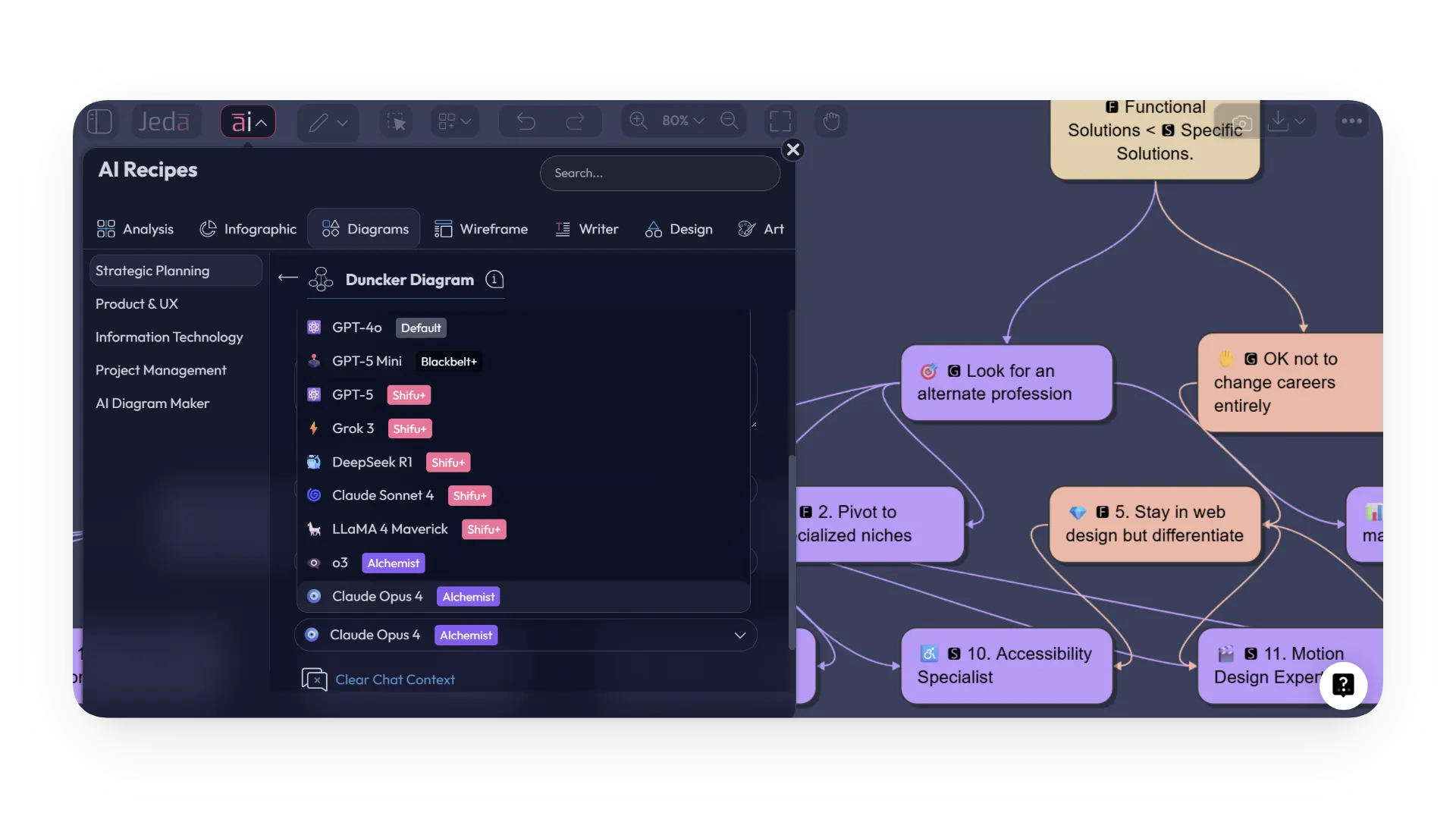
Task: Open the pen tool dropdown
Action: tap(328, 122)
